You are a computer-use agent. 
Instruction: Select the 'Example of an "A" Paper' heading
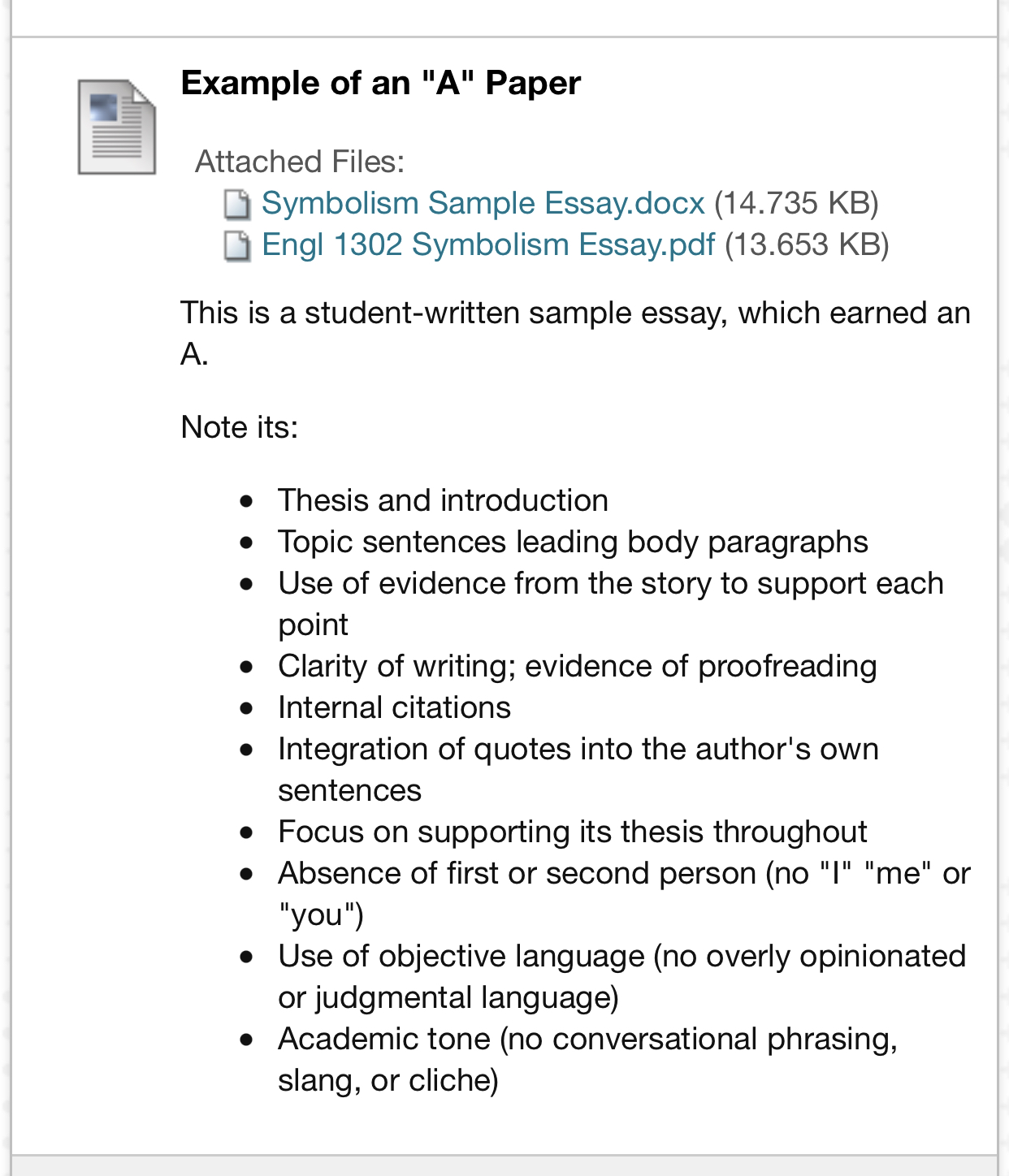coord(380,83)
